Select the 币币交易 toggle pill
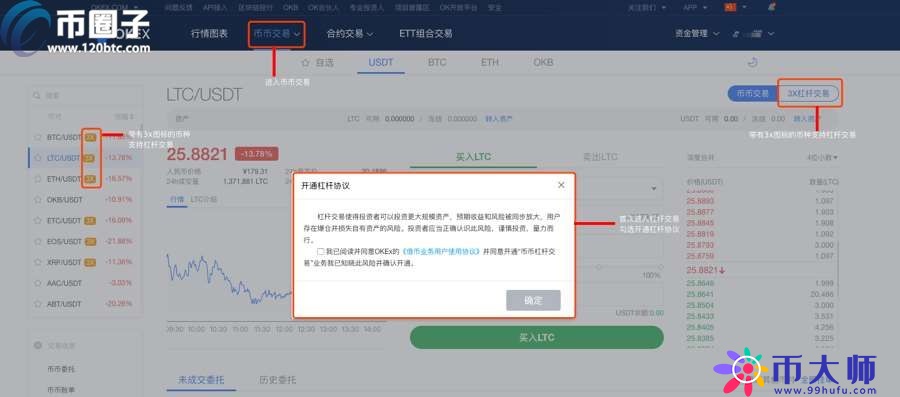The height and width of the screenshot is (397, 900). tap(752, 94)
